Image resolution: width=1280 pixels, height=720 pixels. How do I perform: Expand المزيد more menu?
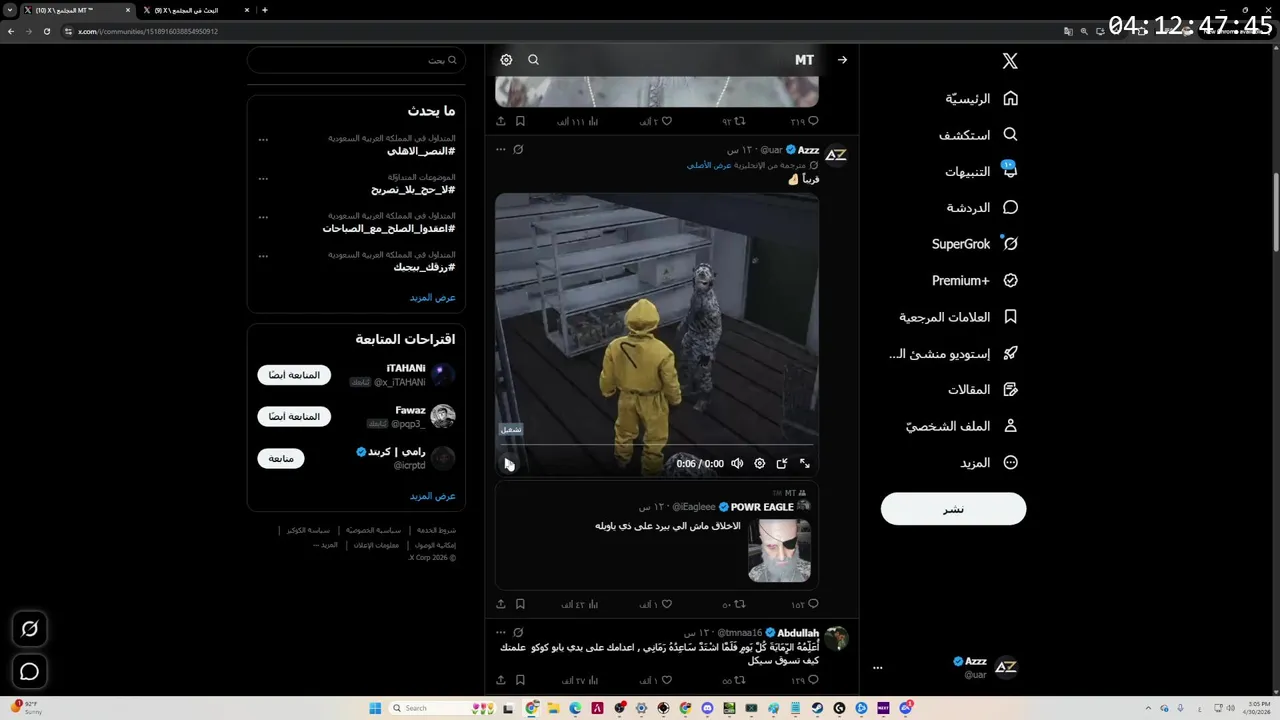[988, 462]
